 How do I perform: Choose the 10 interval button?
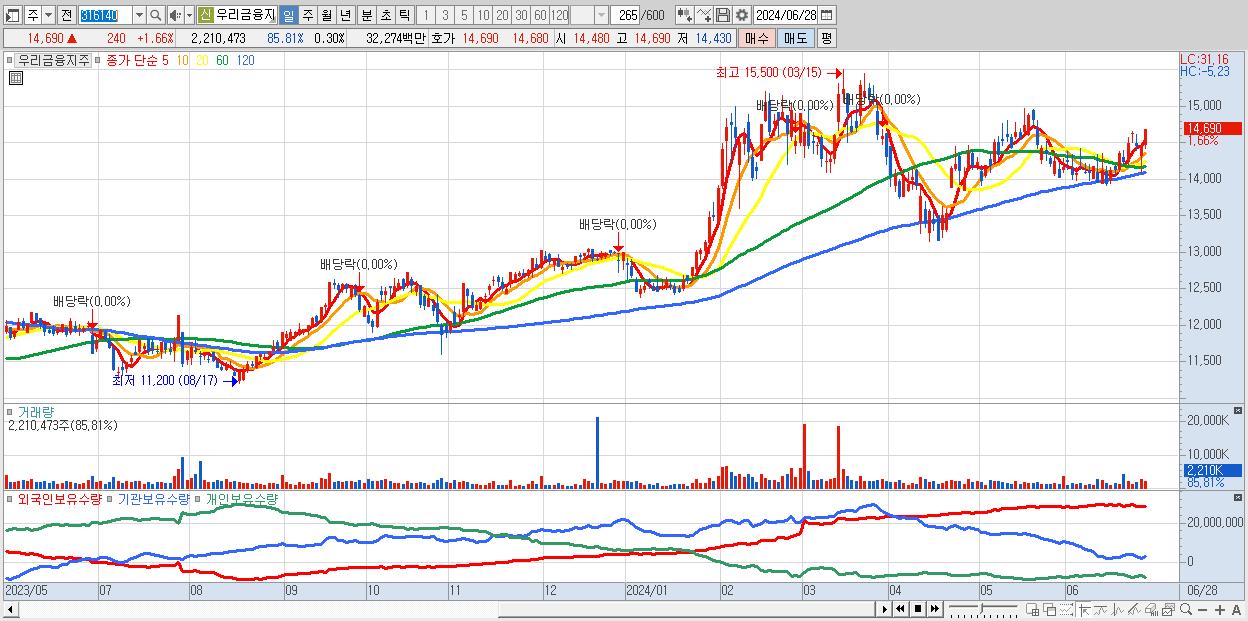coord(483,15)
